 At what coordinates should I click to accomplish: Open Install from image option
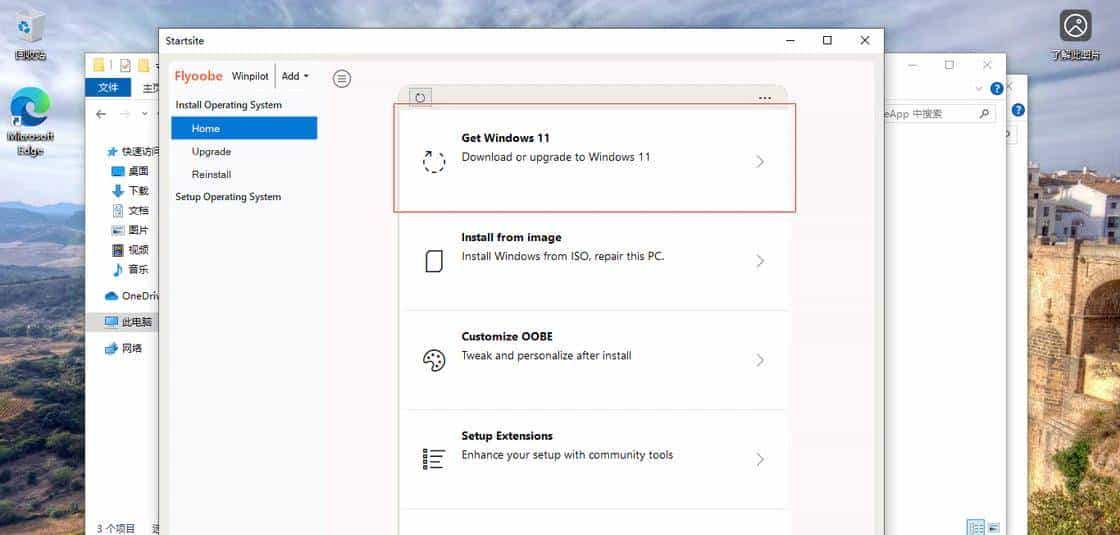pos(594,261)
